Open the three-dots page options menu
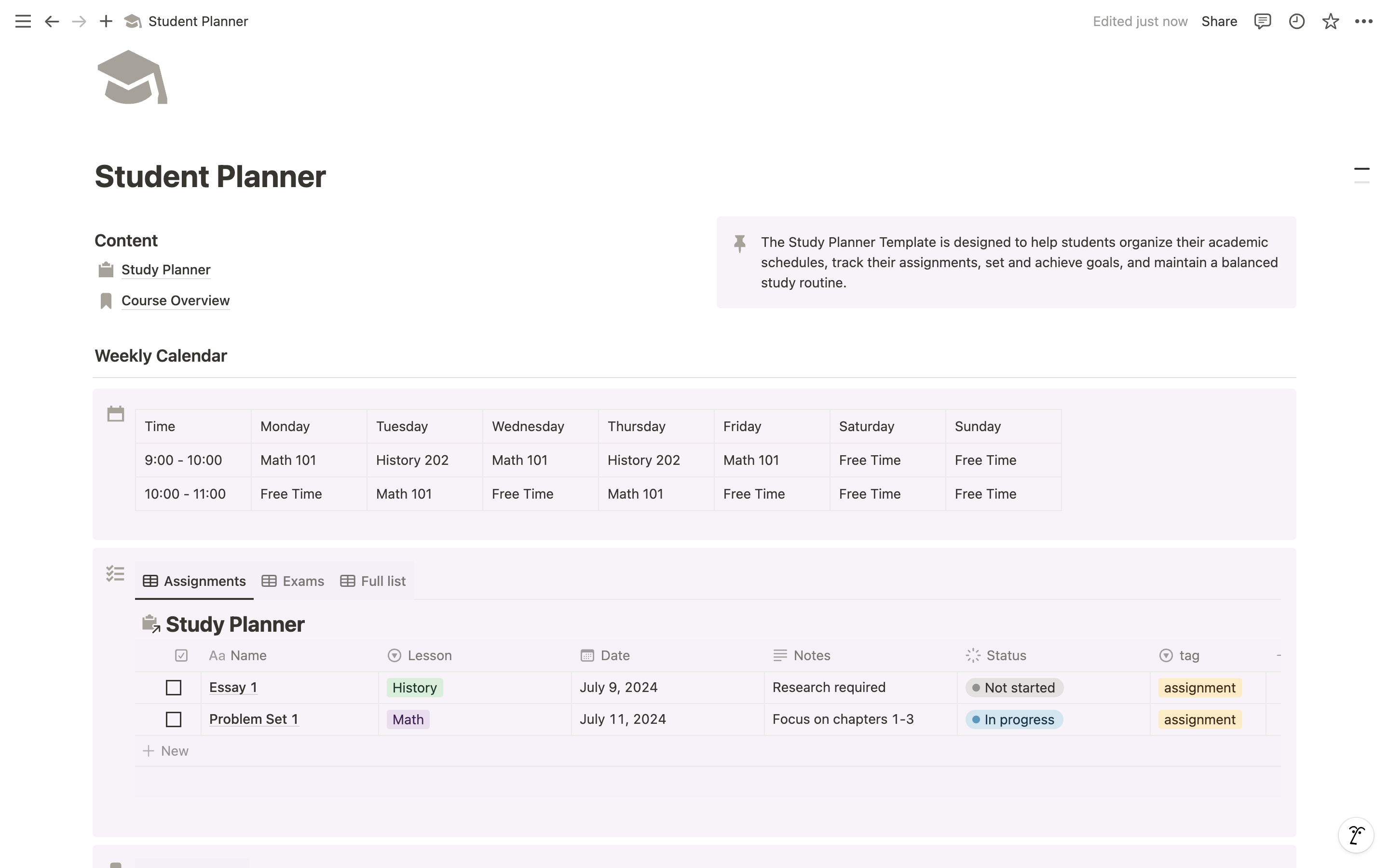The width and height of the screenshot is (1389, 868). [x=1364, y=22]
